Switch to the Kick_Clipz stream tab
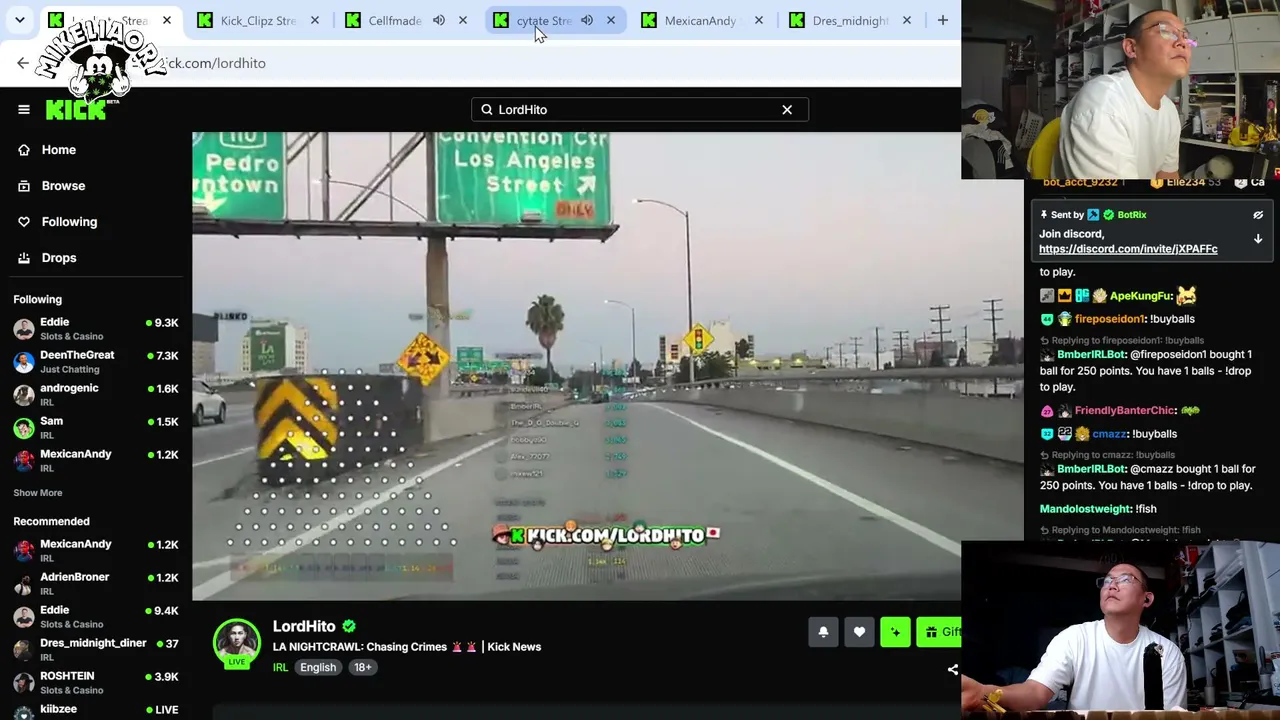This screenshot has height=720, width=1280. (x=257, y=20)
